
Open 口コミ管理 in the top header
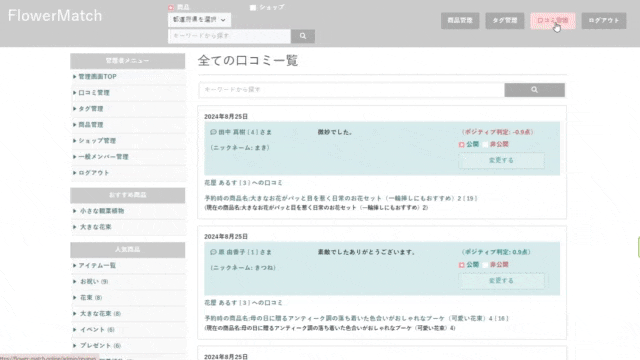(553, 20)
